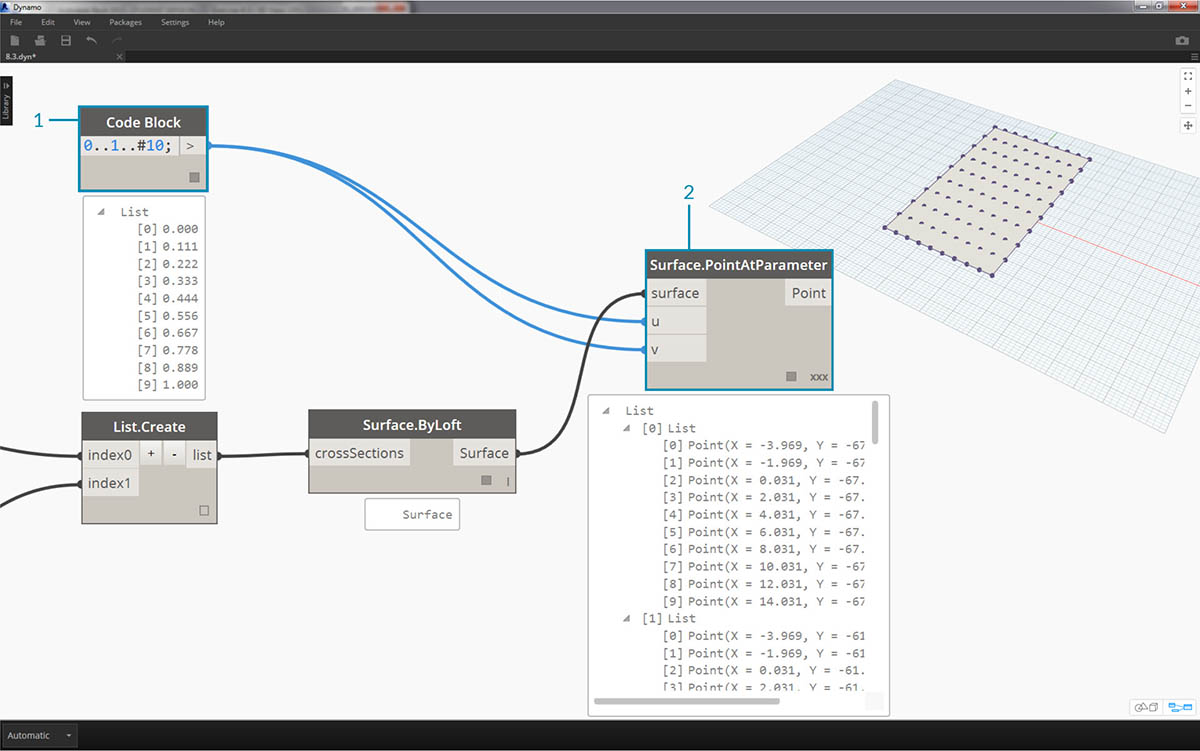The height and width of the screenshot is (751, 1200).
Task: Export workspace with the camera icon
Action: 1182,41
